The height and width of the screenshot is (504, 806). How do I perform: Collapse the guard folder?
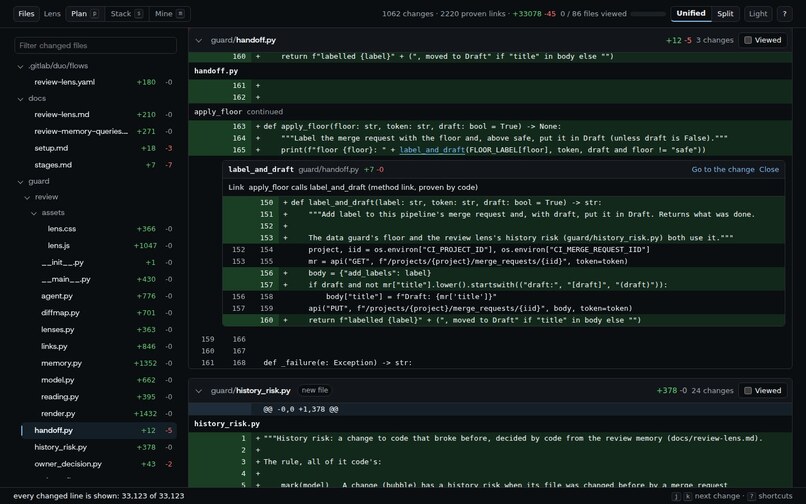(21, 181)
